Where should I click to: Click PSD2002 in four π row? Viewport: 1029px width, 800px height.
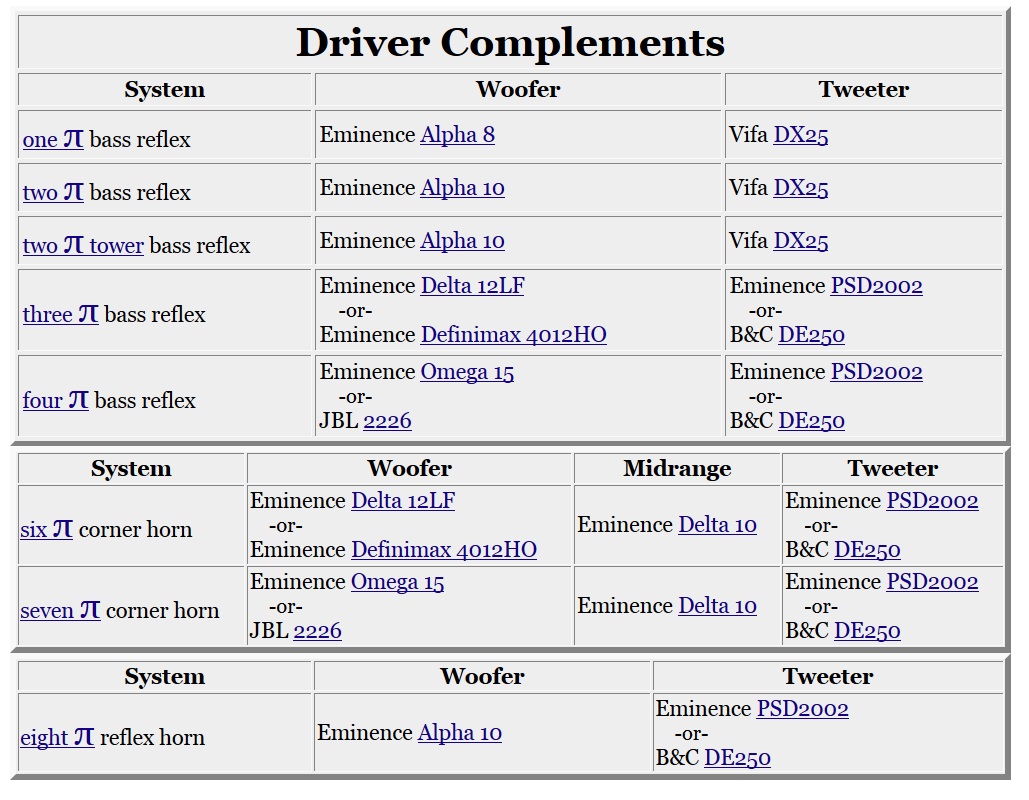[x=877, y=372]
